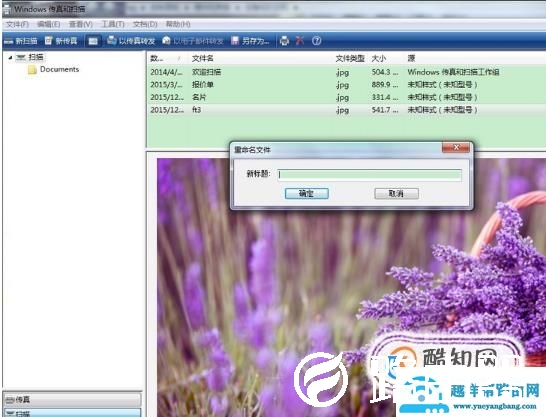Open the 工具(T) menu
The height and width of the screenshot is (417, 546).
click(x=112, y=24)
